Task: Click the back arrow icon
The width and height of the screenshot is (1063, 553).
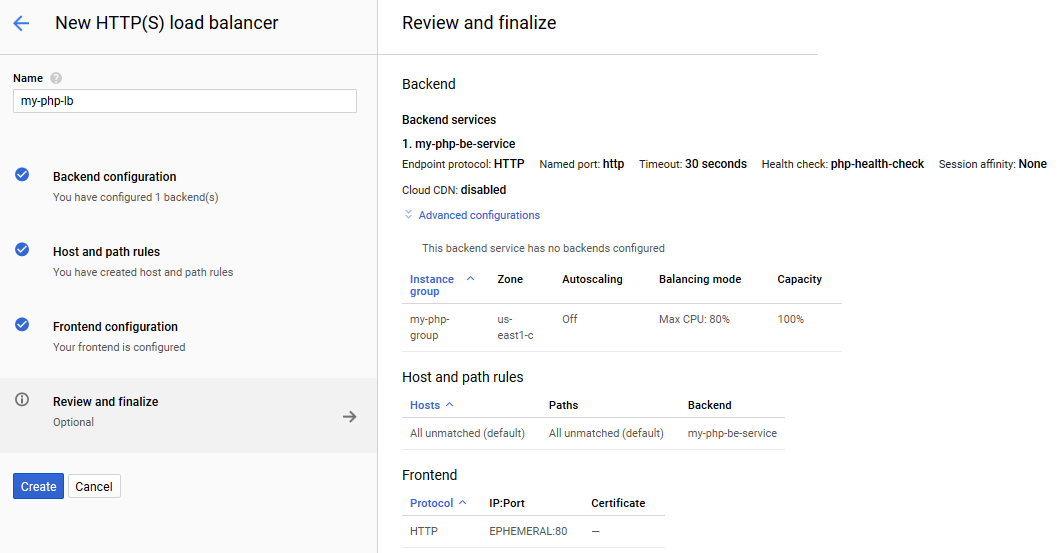Action: 21,24
